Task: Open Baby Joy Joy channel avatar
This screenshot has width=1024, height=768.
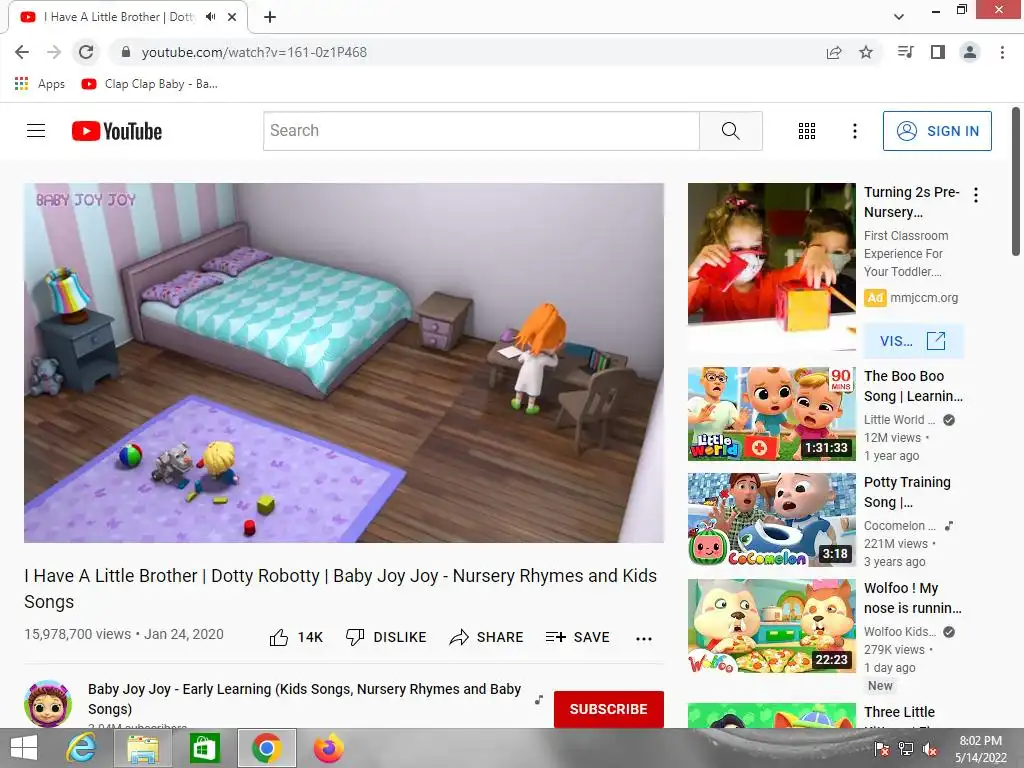Action: pyautogui.click(x=48, y=703)
